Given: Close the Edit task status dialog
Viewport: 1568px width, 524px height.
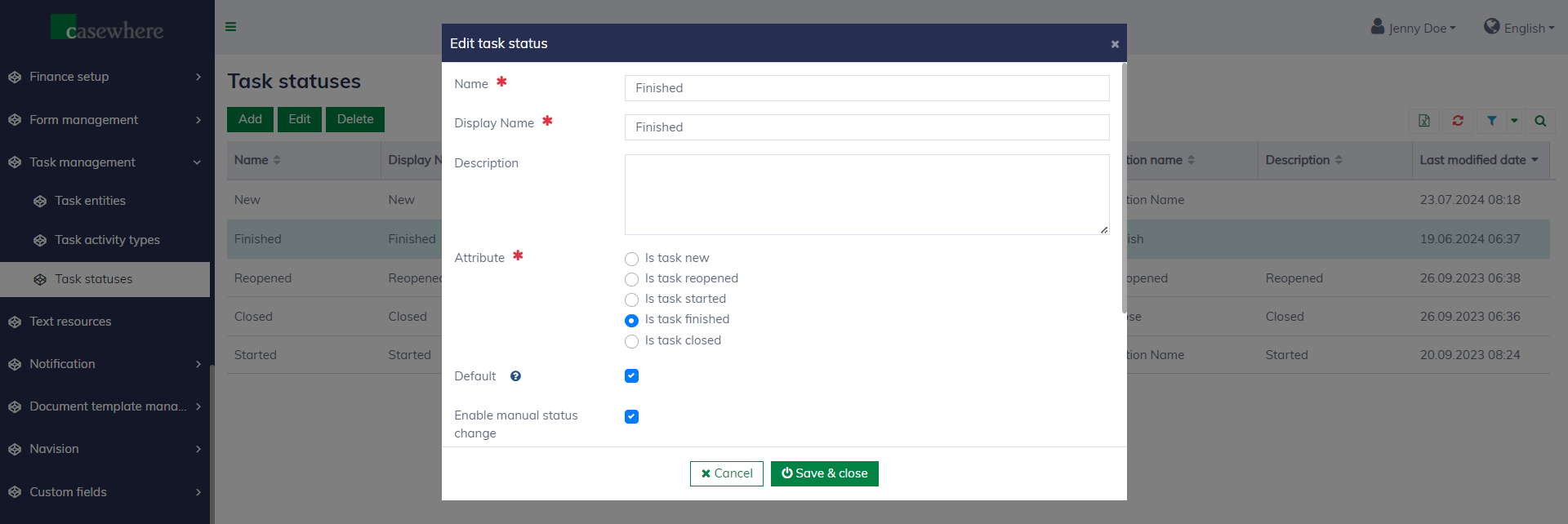Looking at the screenshot, I should coord(1114,44).
